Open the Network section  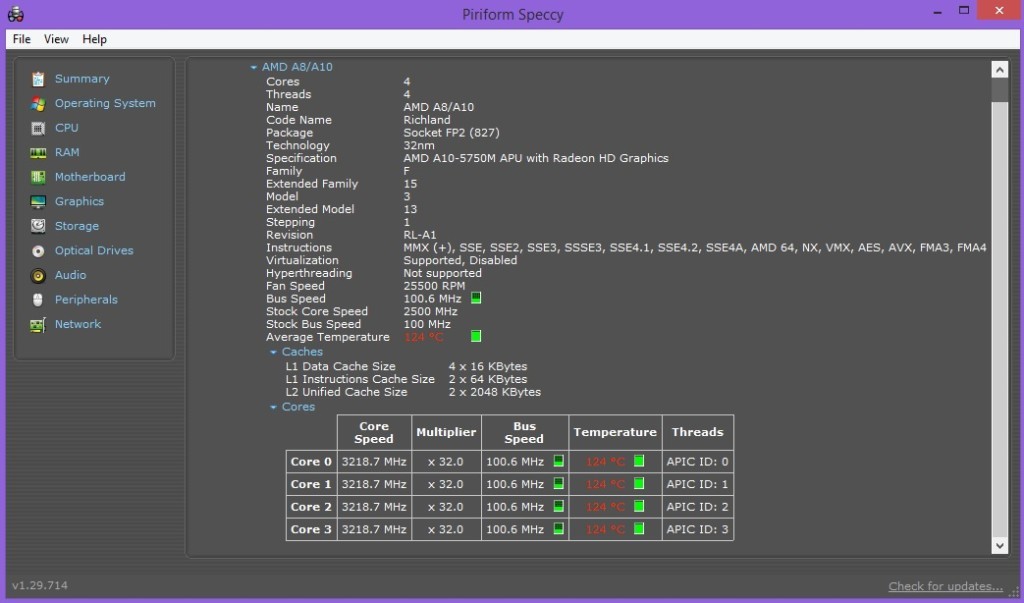click(78, 324)
